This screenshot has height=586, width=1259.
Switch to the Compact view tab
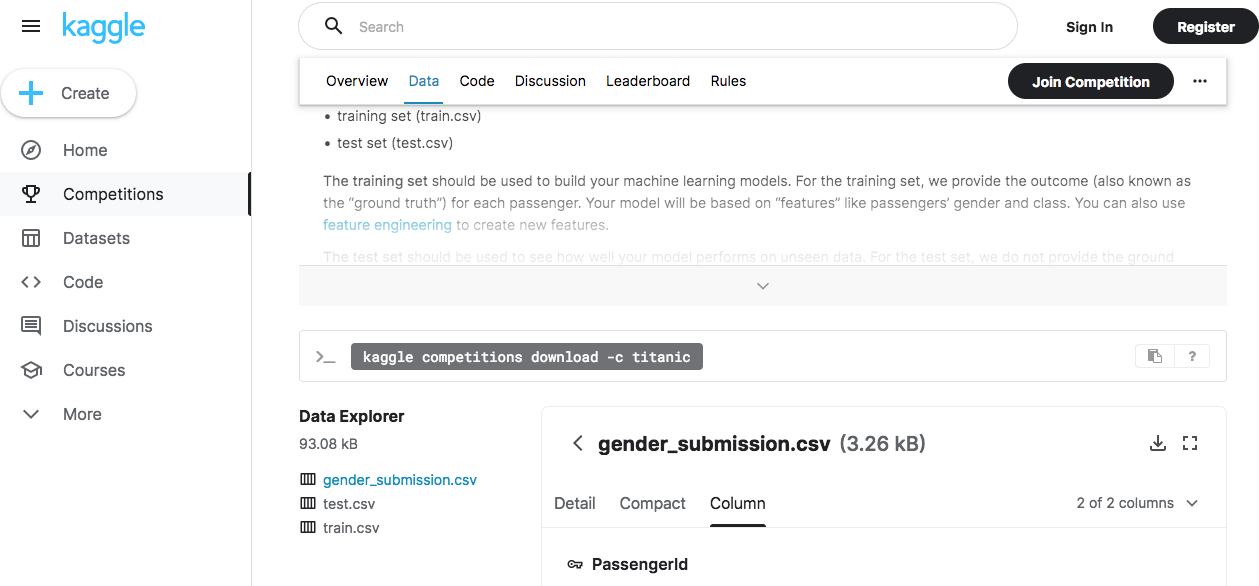point(653,503)
